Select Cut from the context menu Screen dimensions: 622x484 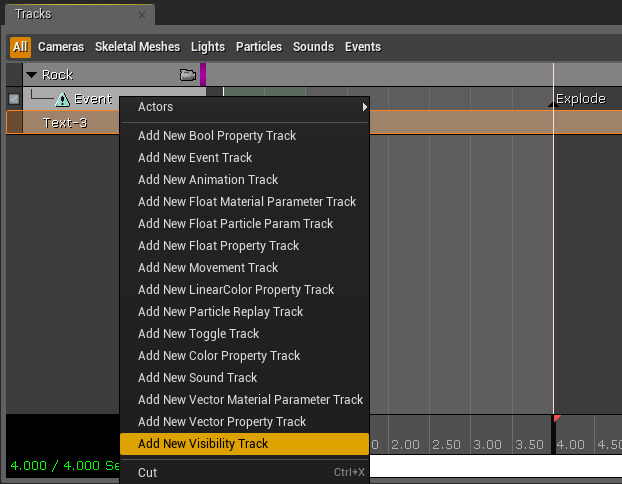245,472
